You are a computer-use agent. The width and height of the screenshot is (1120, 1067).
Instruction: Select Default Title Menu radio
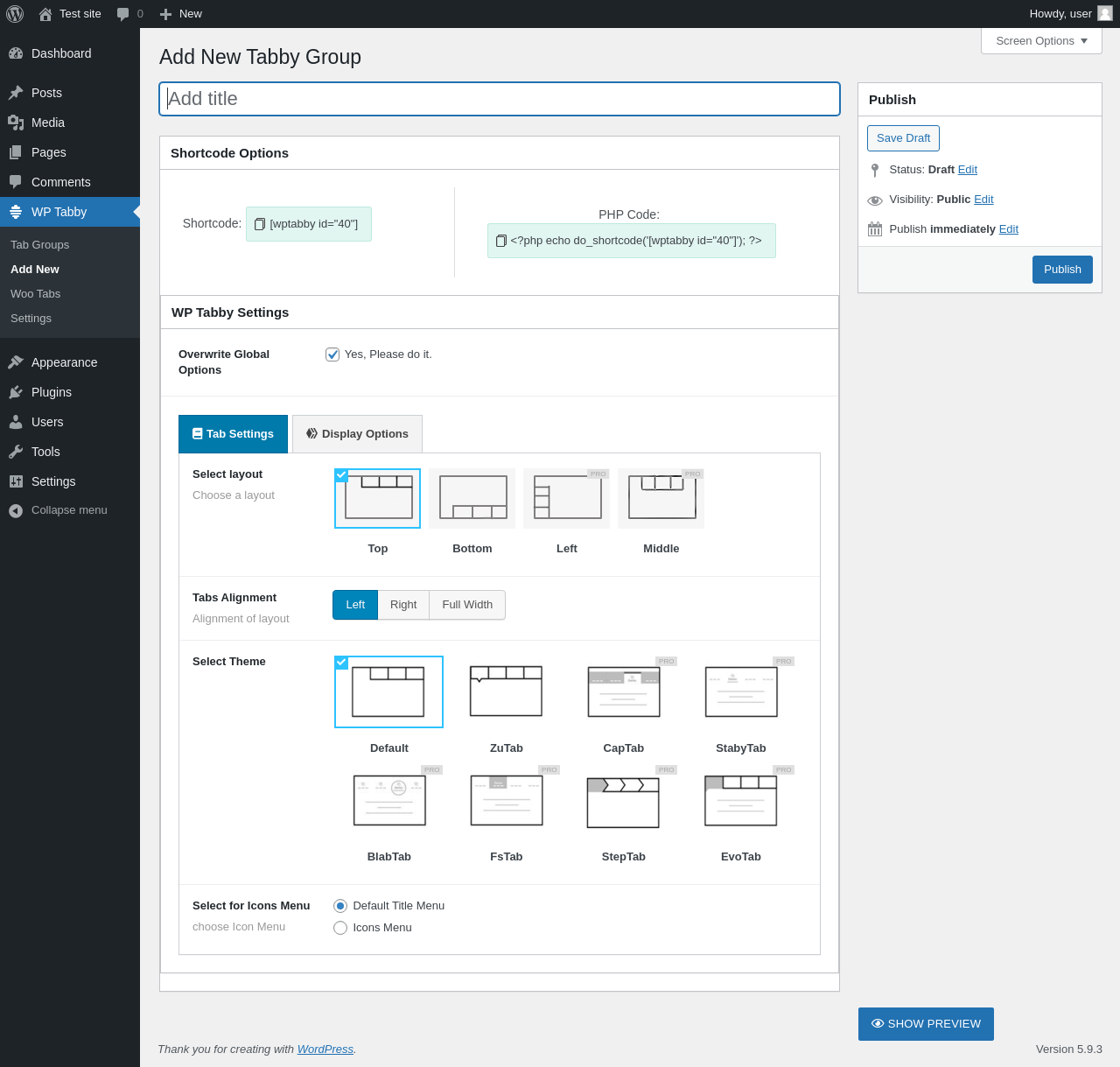(x=340, y=906)
